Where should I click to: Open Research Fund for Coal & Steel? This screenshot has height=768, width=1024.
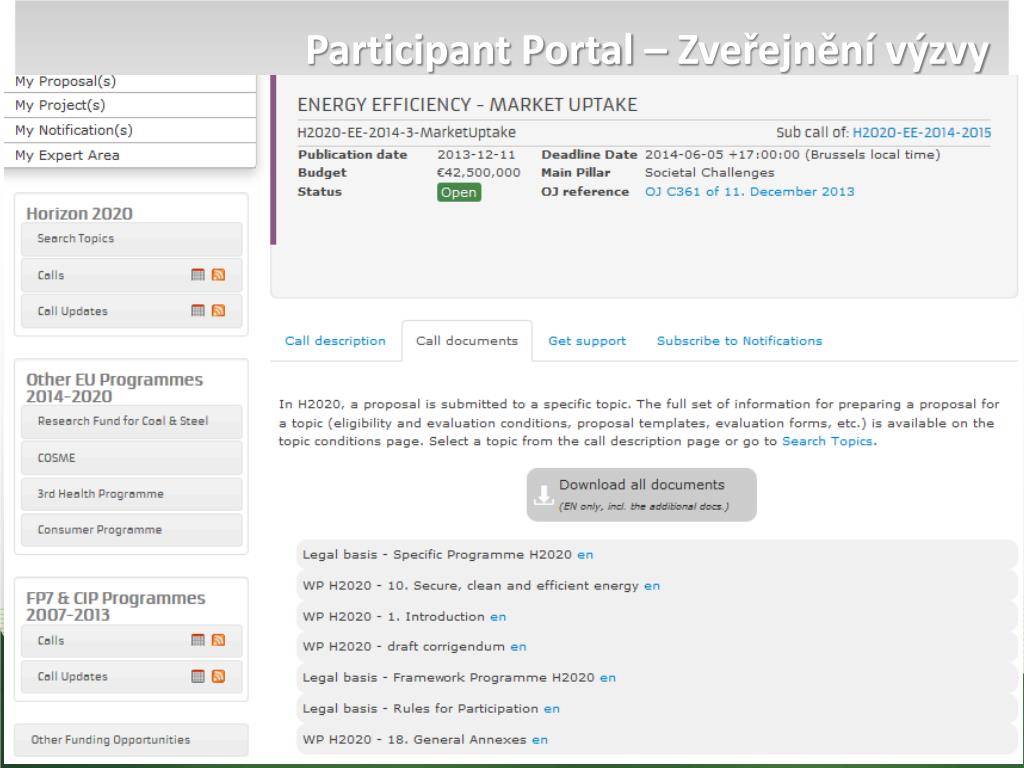click(131, 421)
